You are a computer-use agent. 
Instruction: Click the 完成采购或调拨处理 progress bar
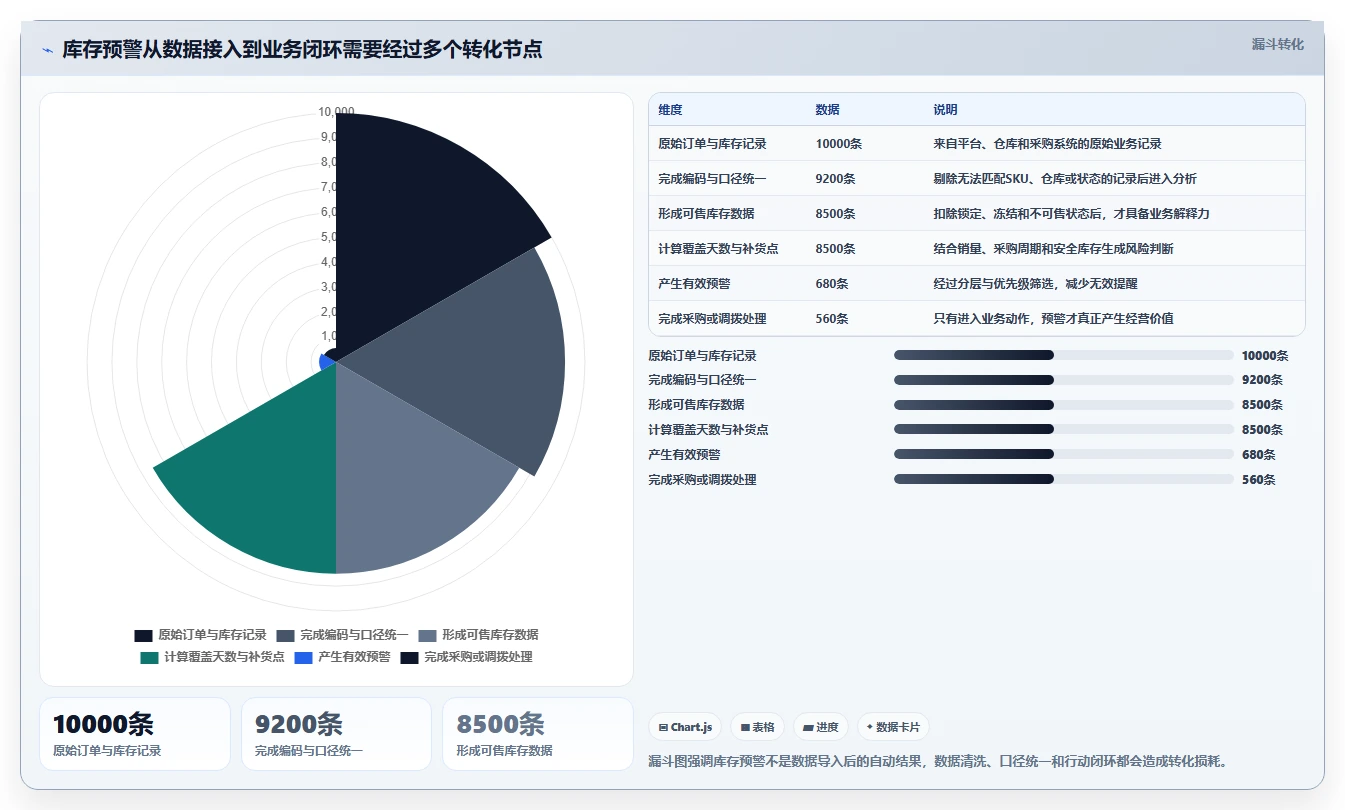point(1064,480)
